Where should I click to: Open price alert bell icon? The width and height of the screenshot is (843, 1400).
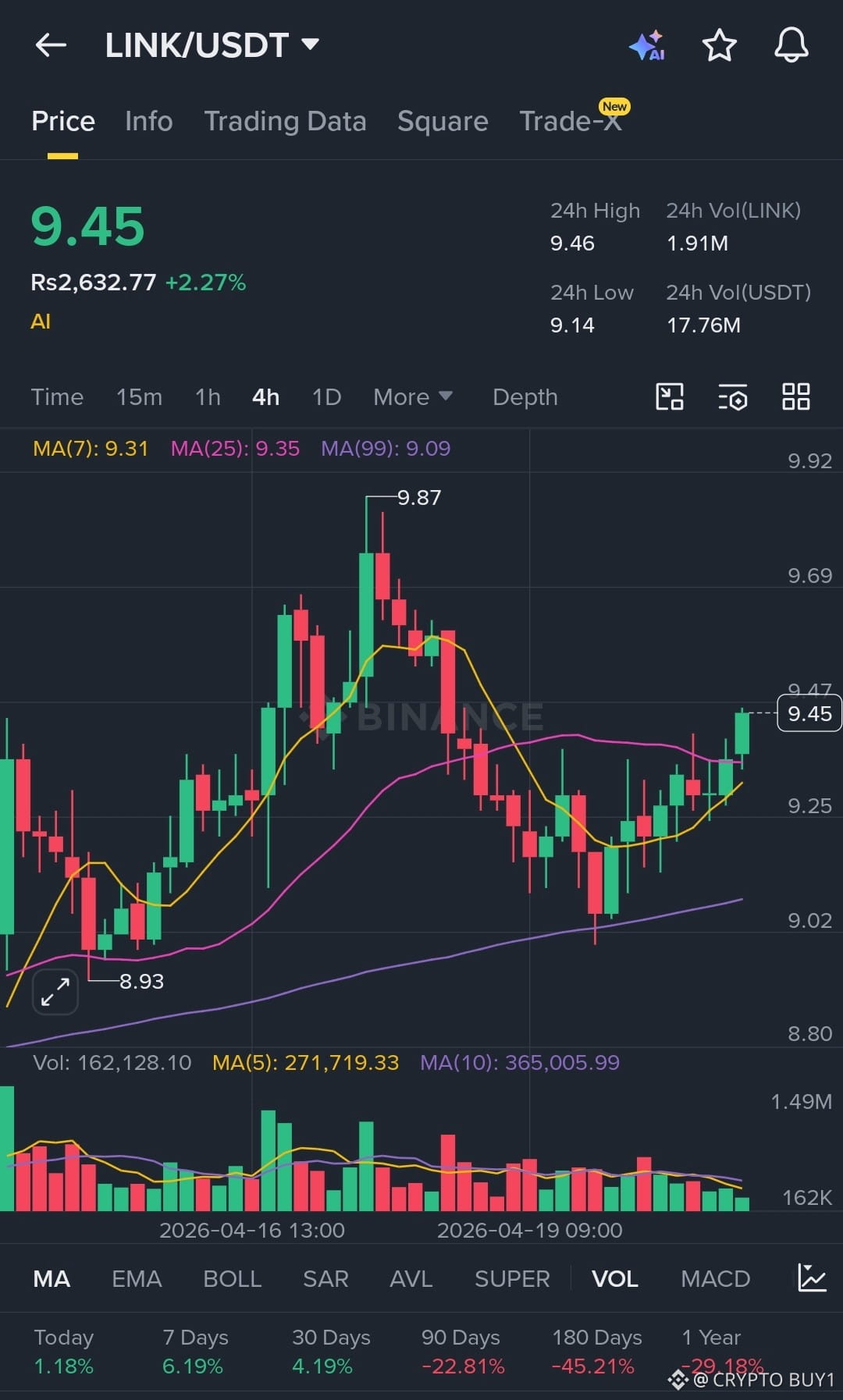[791, 44]
